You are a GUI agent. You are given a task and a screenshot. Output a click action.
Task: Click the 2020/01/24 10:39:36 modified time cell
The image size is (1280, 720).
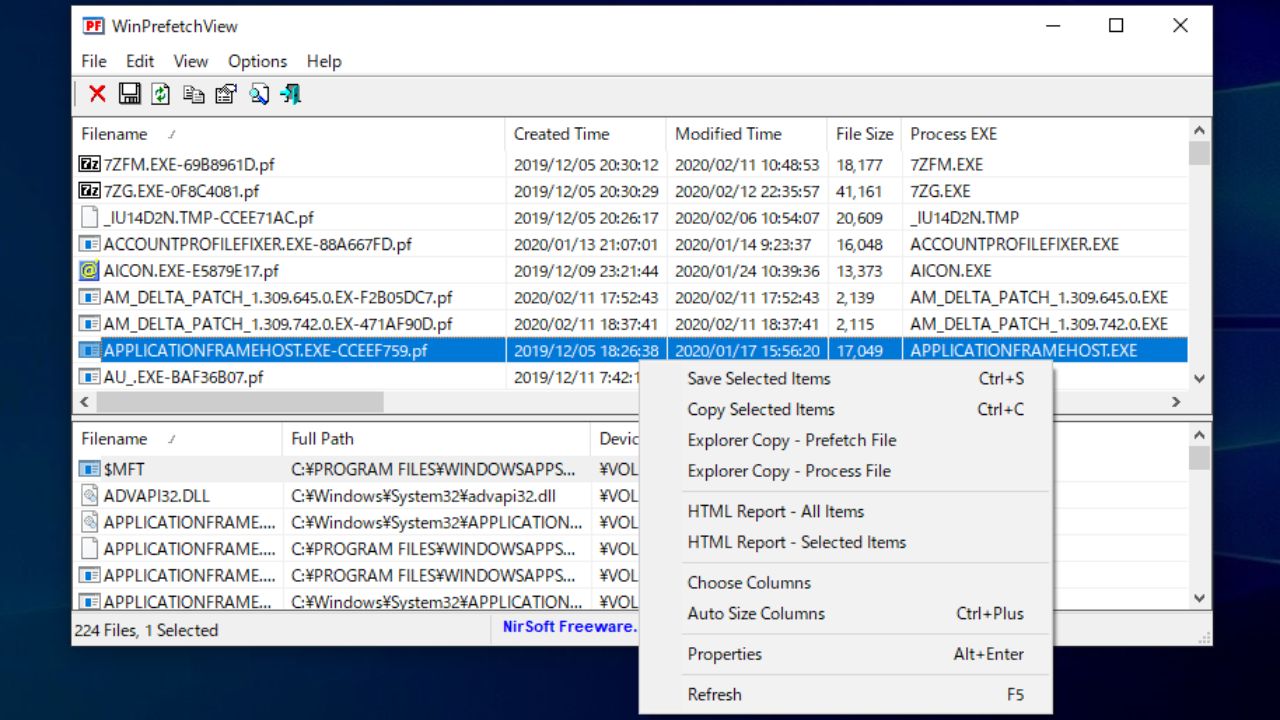[747, 271]
